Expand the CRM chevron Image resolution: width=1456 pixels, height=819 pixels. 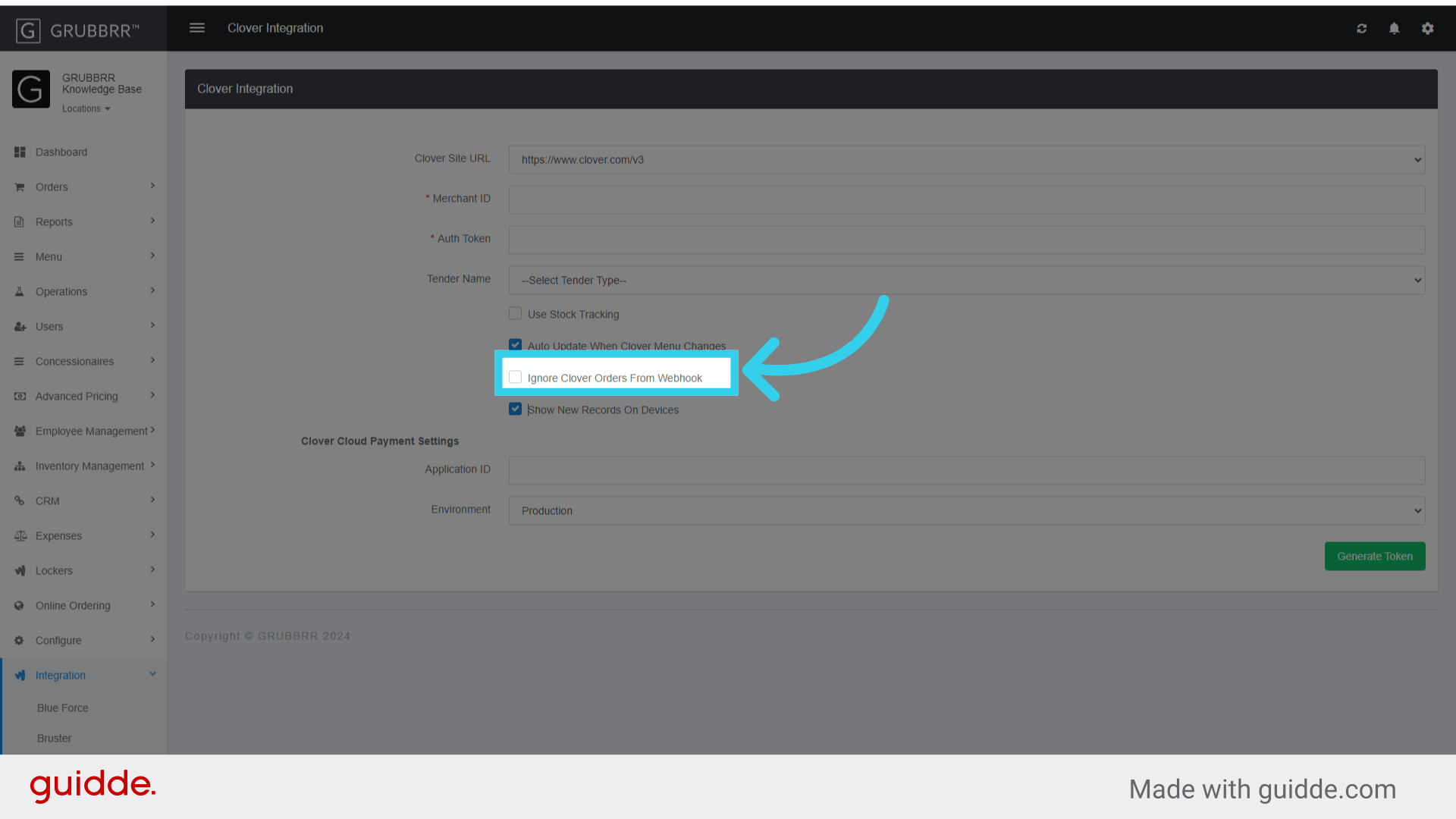(x=152, y=500)
